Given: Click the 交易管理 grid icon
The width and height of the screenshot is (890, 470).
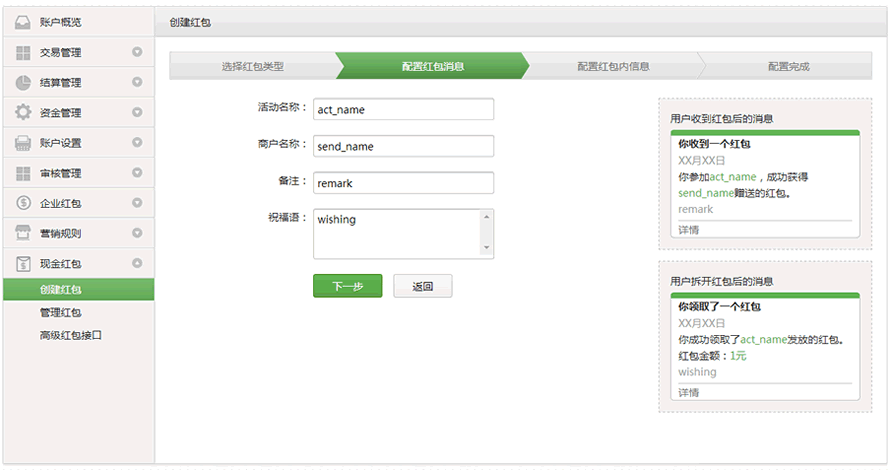Looking at the screenshot, I should (x=23, y=53).
